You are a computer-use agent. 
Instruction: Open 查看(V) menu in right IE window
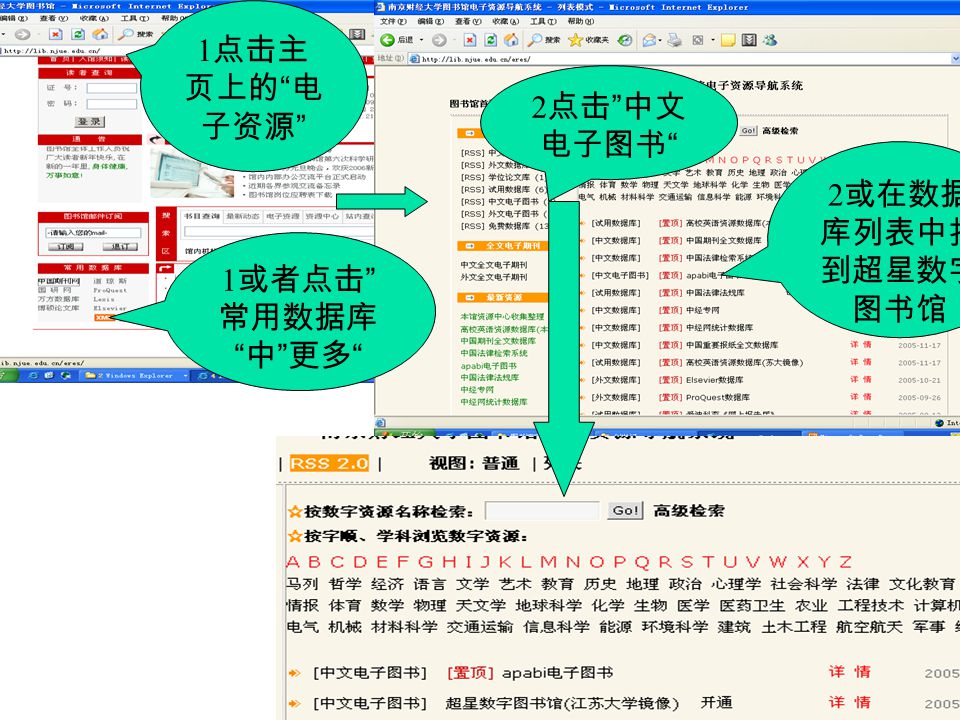468,21
